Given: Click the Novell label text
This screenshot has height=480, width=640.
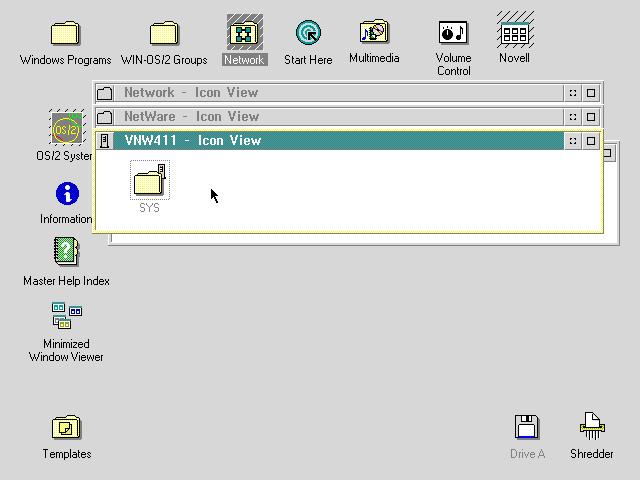Looking at the screenshot, I should coord(514,58).
